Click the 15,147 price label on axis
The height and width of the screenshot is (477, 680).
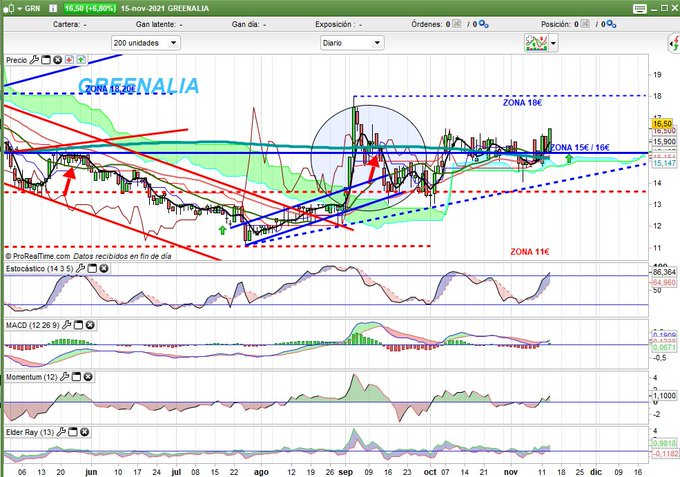(664, 163)
